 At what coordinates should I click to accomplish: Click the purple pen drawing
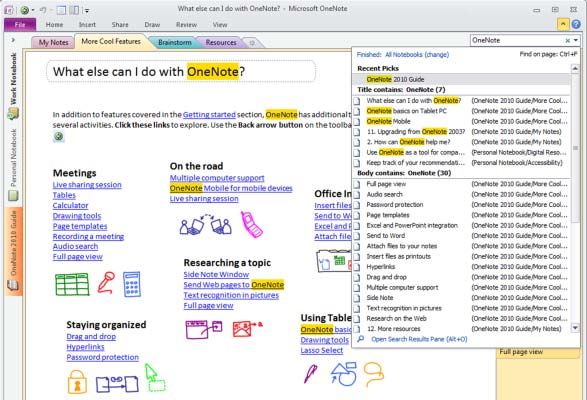(310, 373)
